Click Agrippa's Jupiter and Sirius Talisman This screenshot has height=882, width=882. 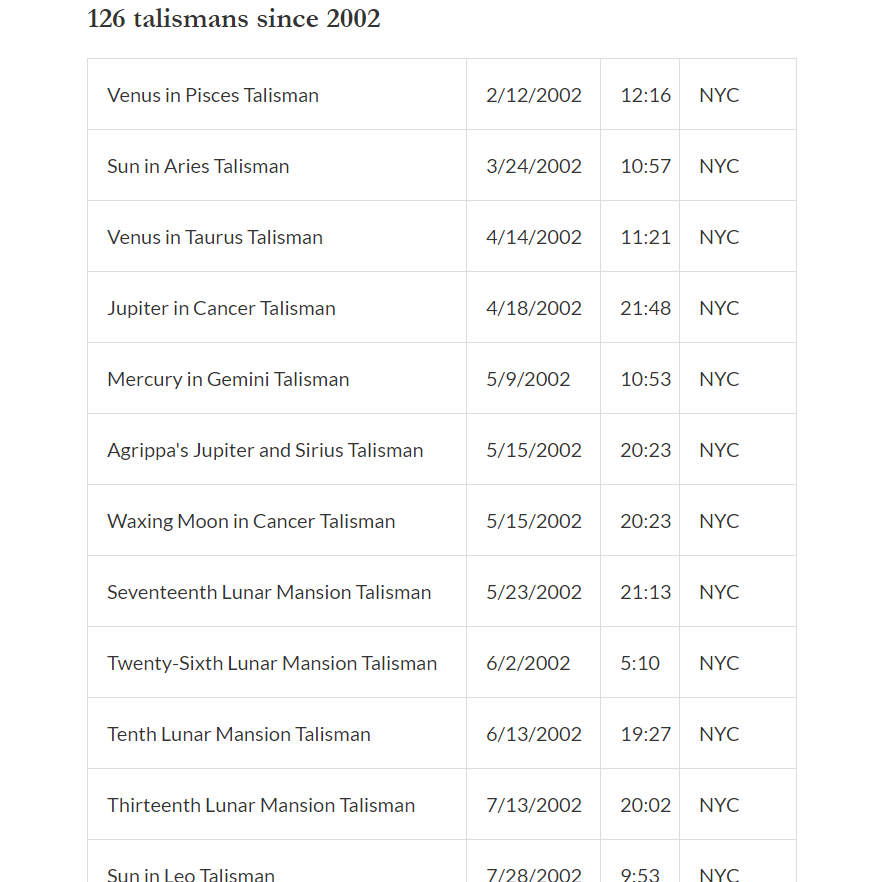click(265, 450)
